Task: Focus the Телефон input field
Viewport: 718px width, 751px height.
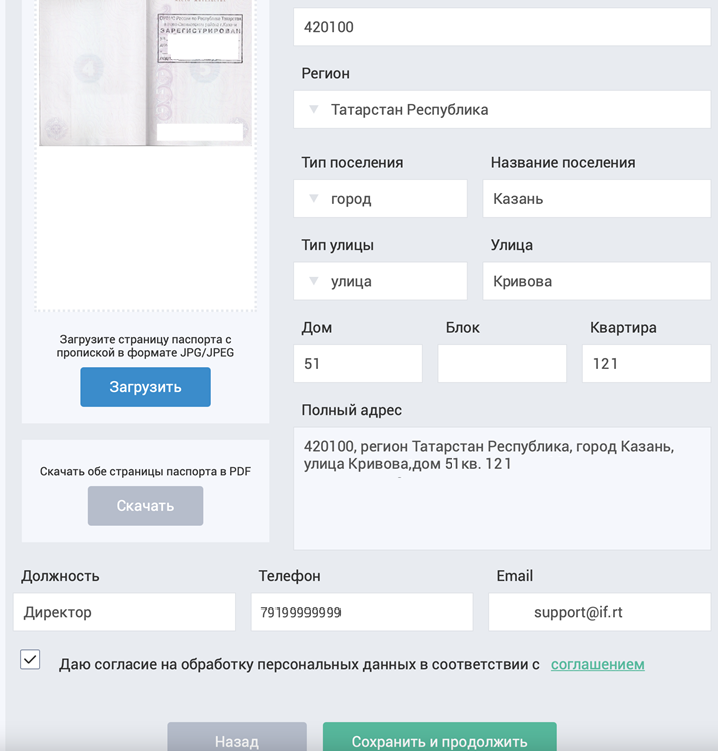Action: pyautogui.click(x=362, y=612)
